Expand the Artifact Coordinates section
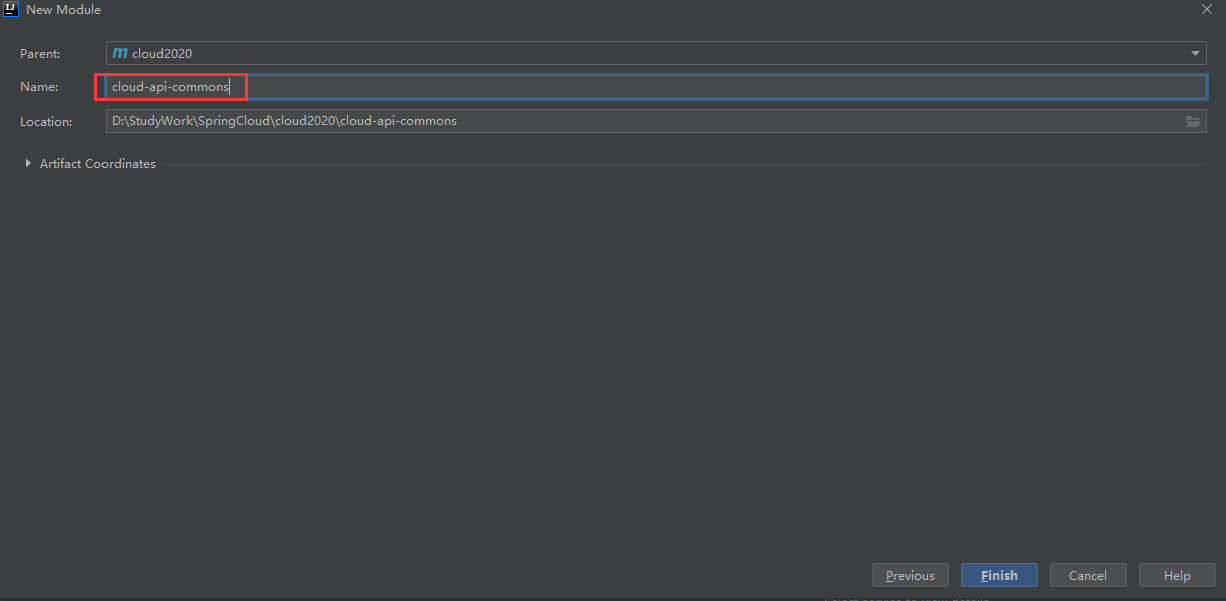 pos(28,163)
